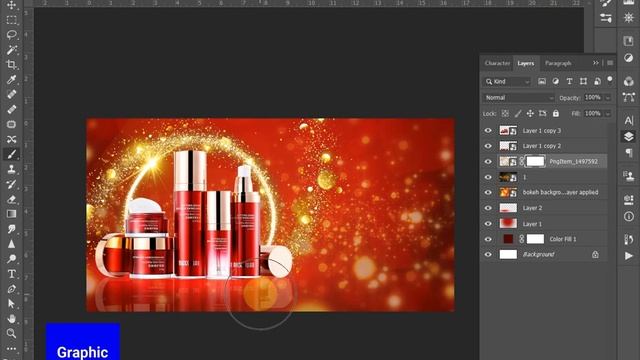
Task: Select the Type tool
Action: (x=11, y=274)
